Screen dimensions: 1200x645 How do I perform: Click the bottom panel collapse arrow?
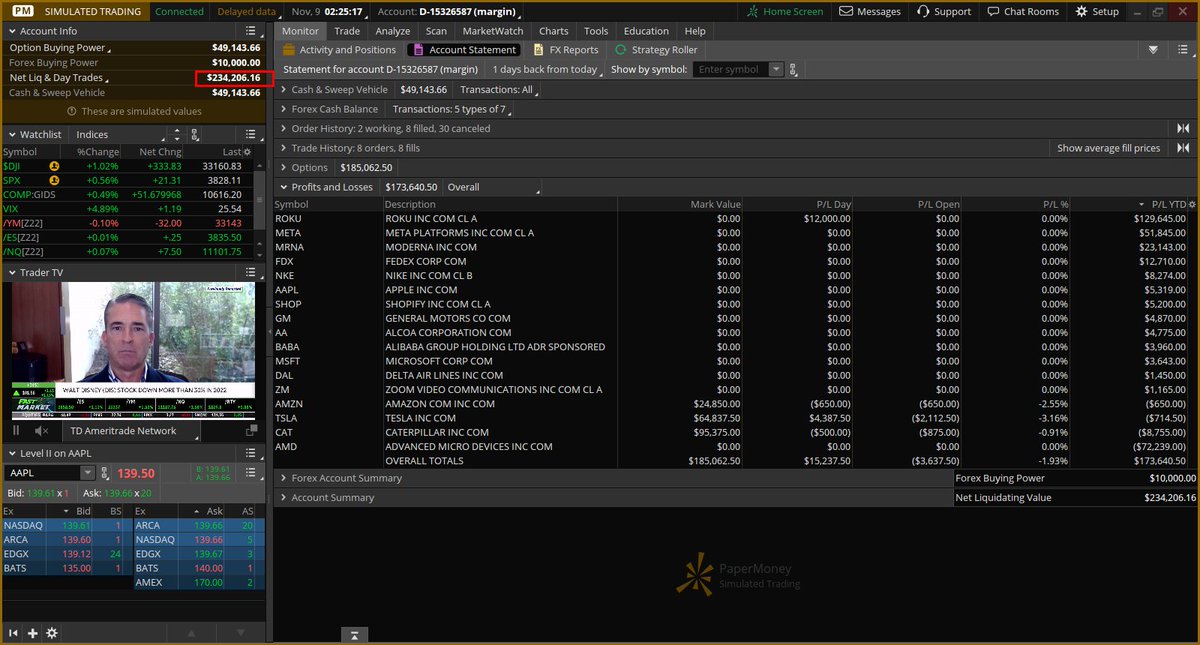point(355,635)
